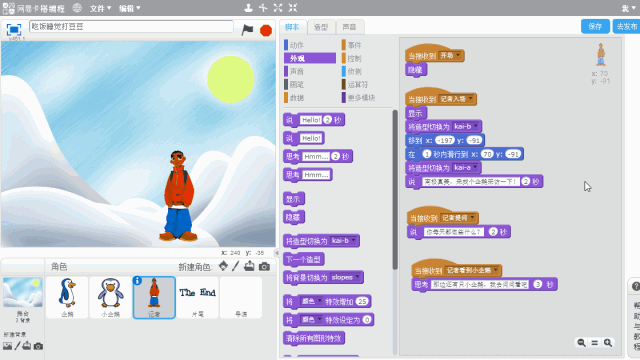Click the camera icon for a new sprite
The image size is (640, 360).
(264, 267)
